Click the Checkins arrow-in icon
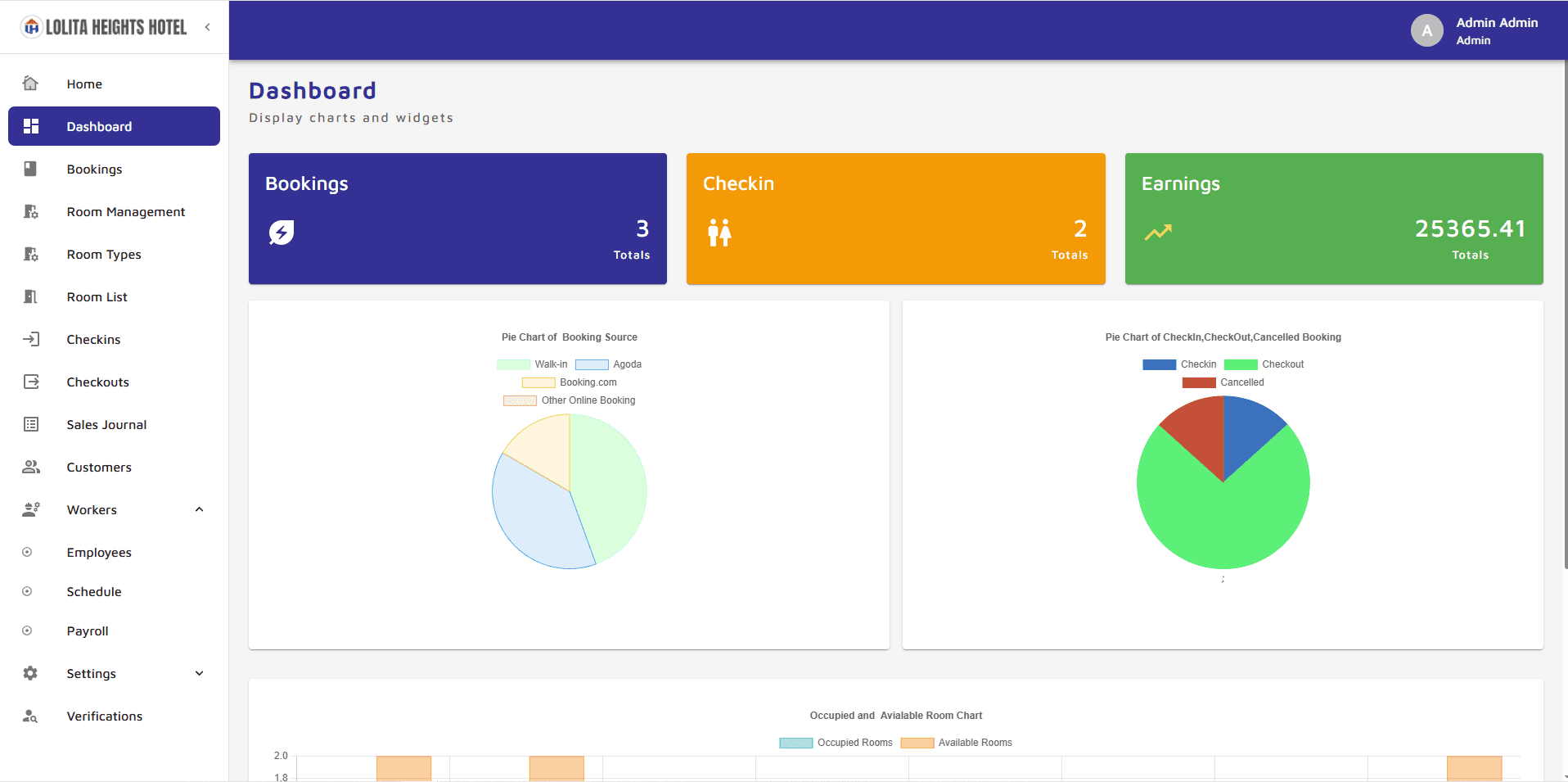This screenshot has height=782, width=1568. point(30,339)
